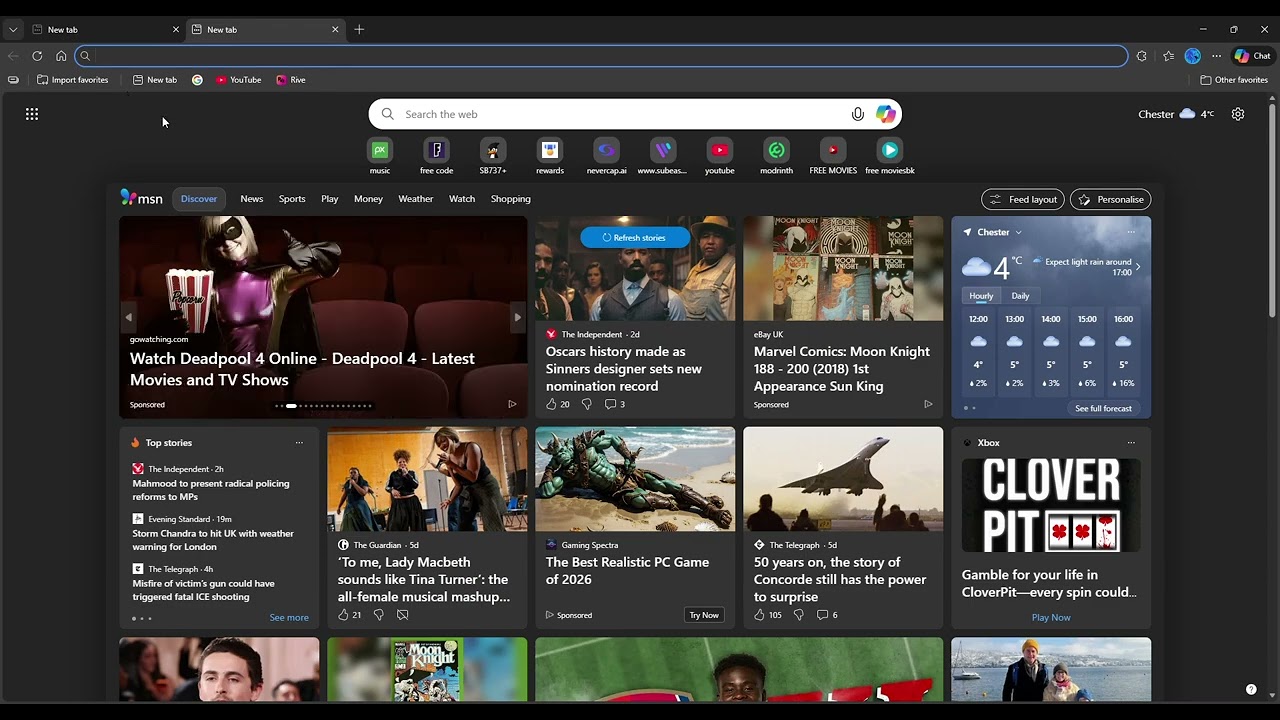Open the Sports feed tab
This screenshot has height=720, width=1280.
point(292,199)
